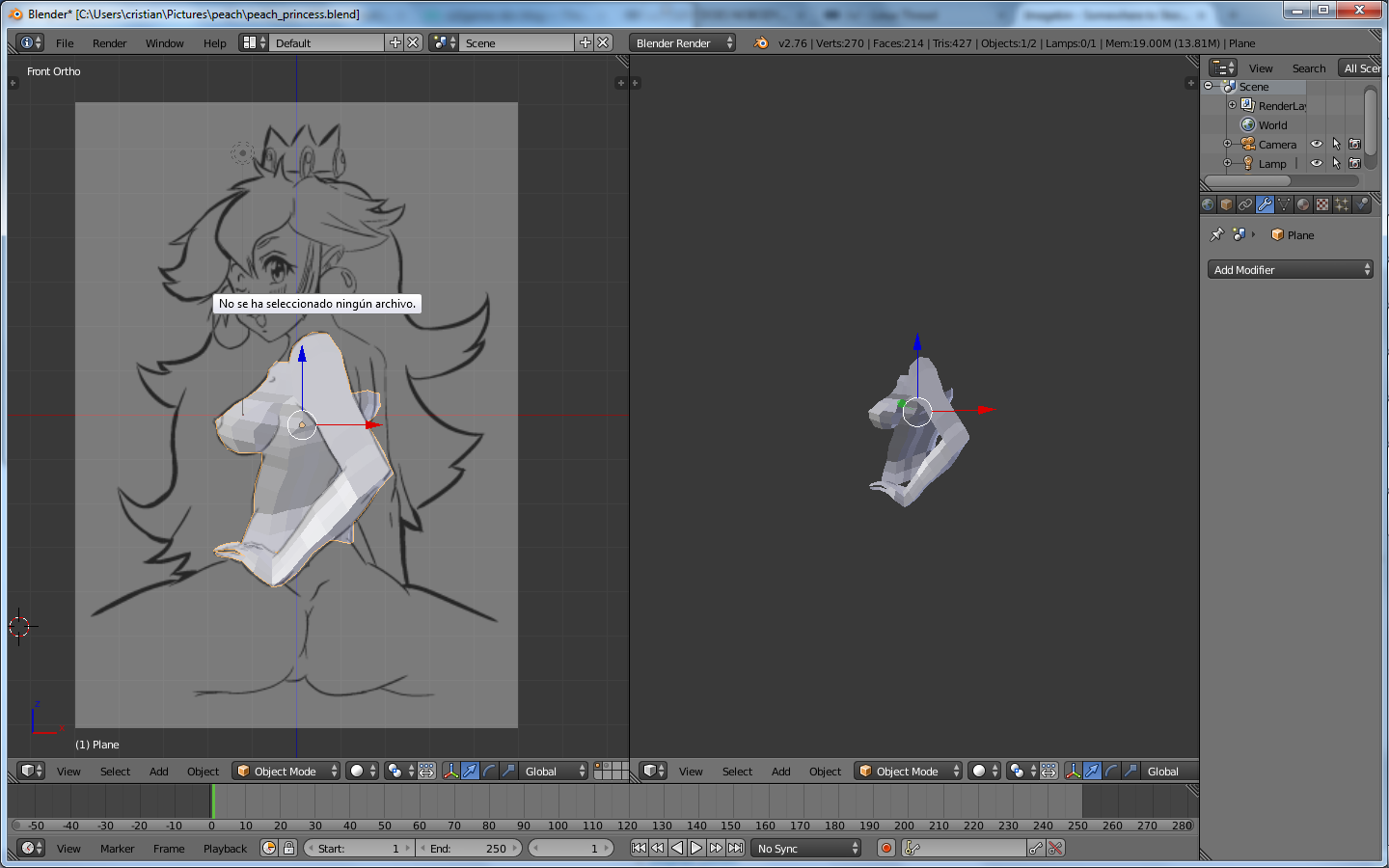
Task: Open the Playback menu in the timeline header
Action: click(x=225, y=849)
